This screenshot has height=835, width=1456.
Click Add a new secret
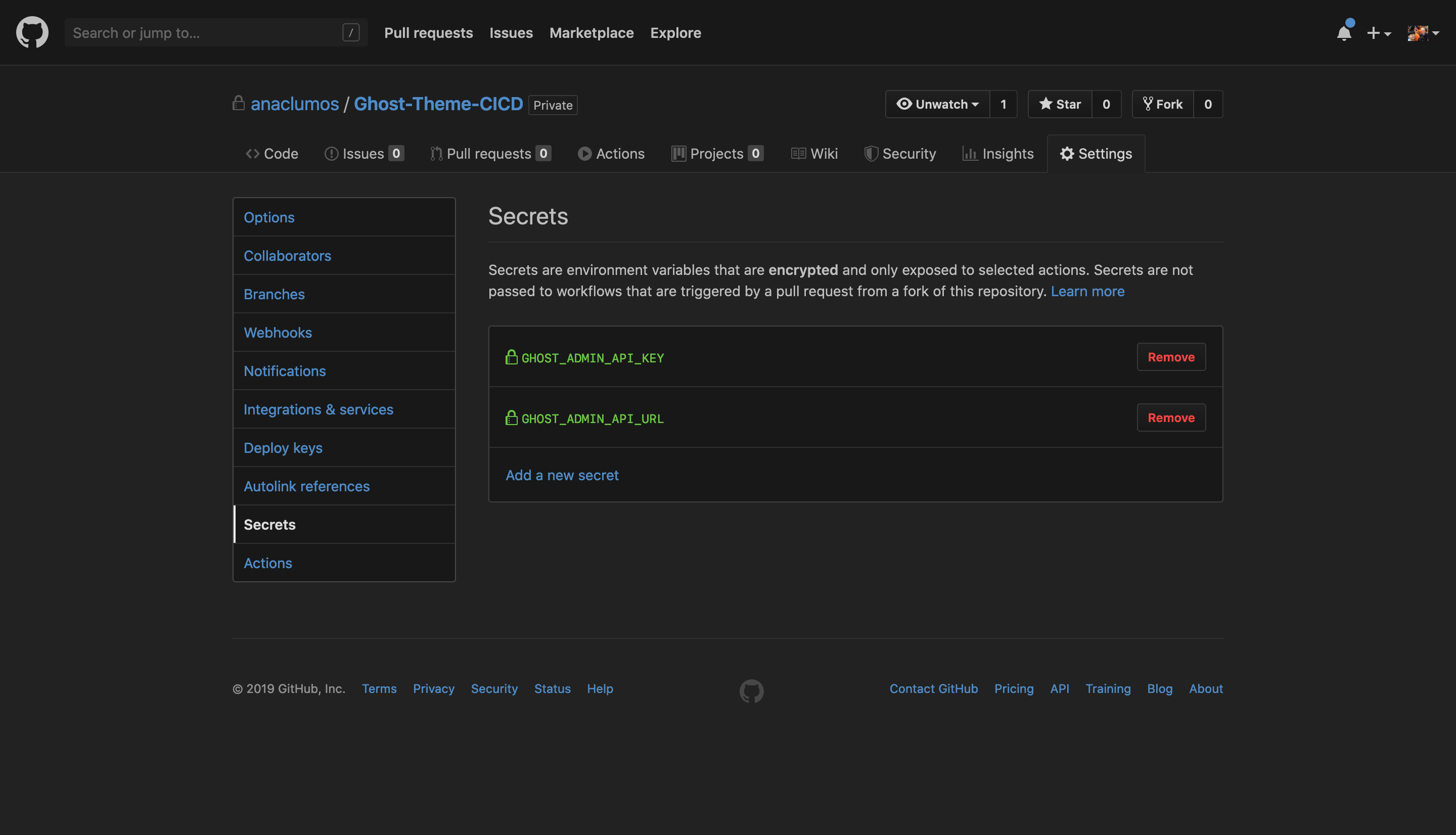(561, 476)
